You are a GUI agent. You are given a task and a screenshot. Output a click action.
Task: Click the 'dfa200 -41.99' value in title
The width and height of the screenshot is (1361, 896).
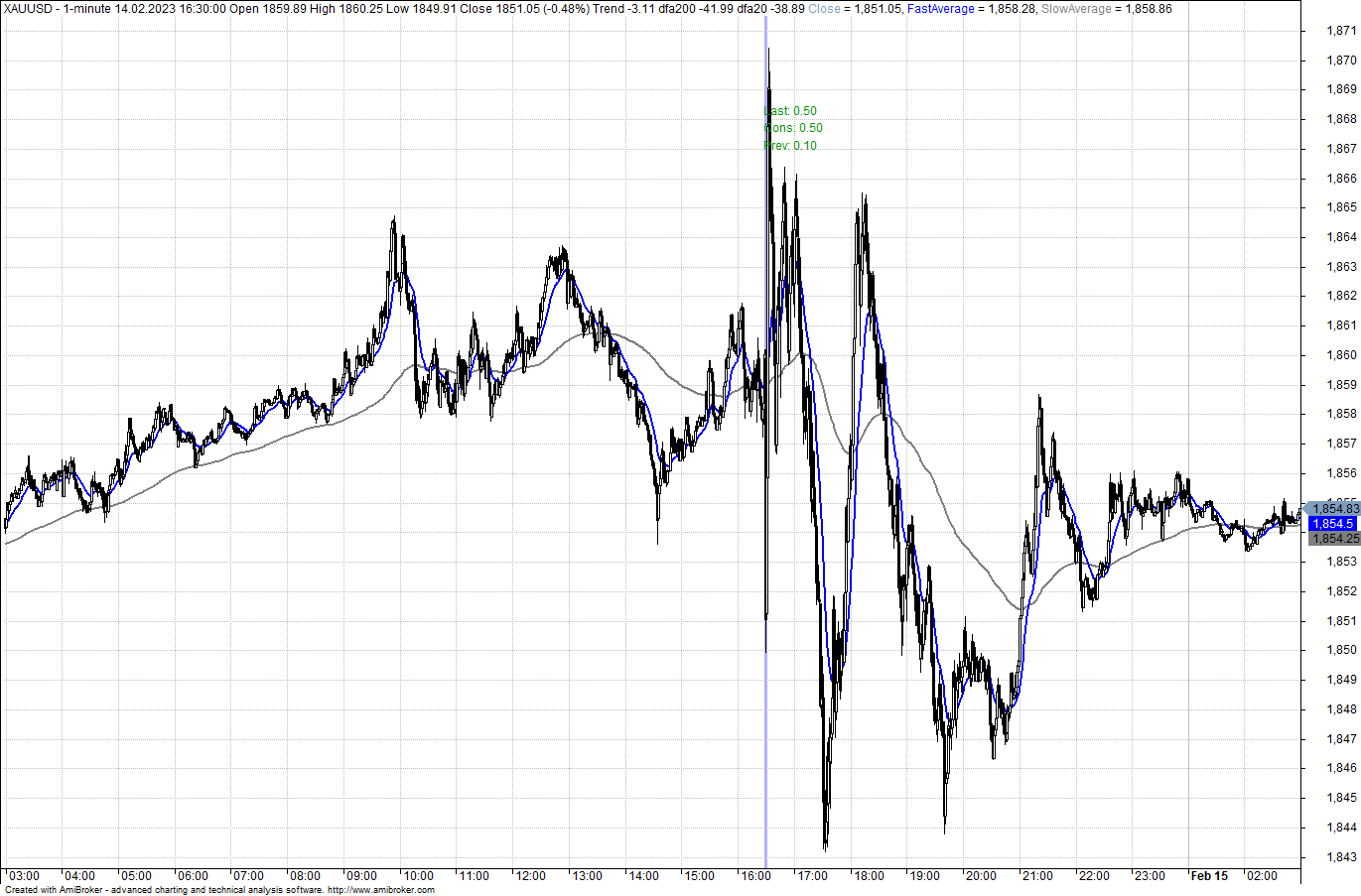point(696,9)
